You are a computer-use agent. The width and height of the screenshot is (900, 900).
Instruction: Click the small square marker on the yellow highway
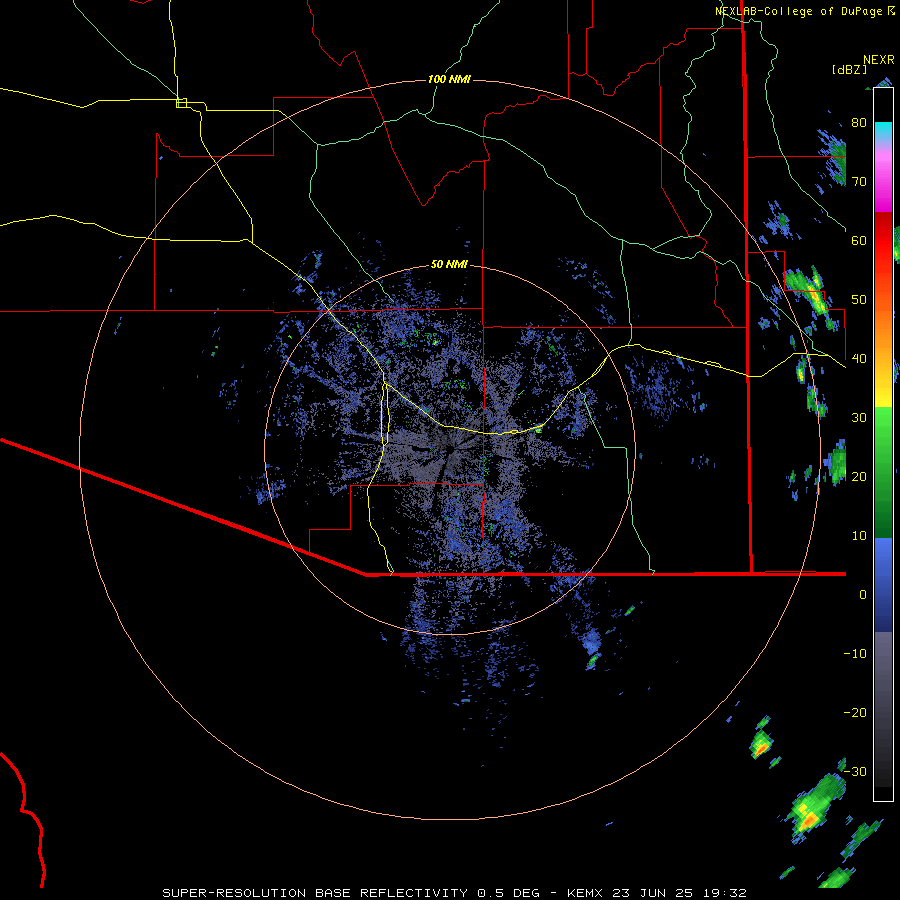181,103
